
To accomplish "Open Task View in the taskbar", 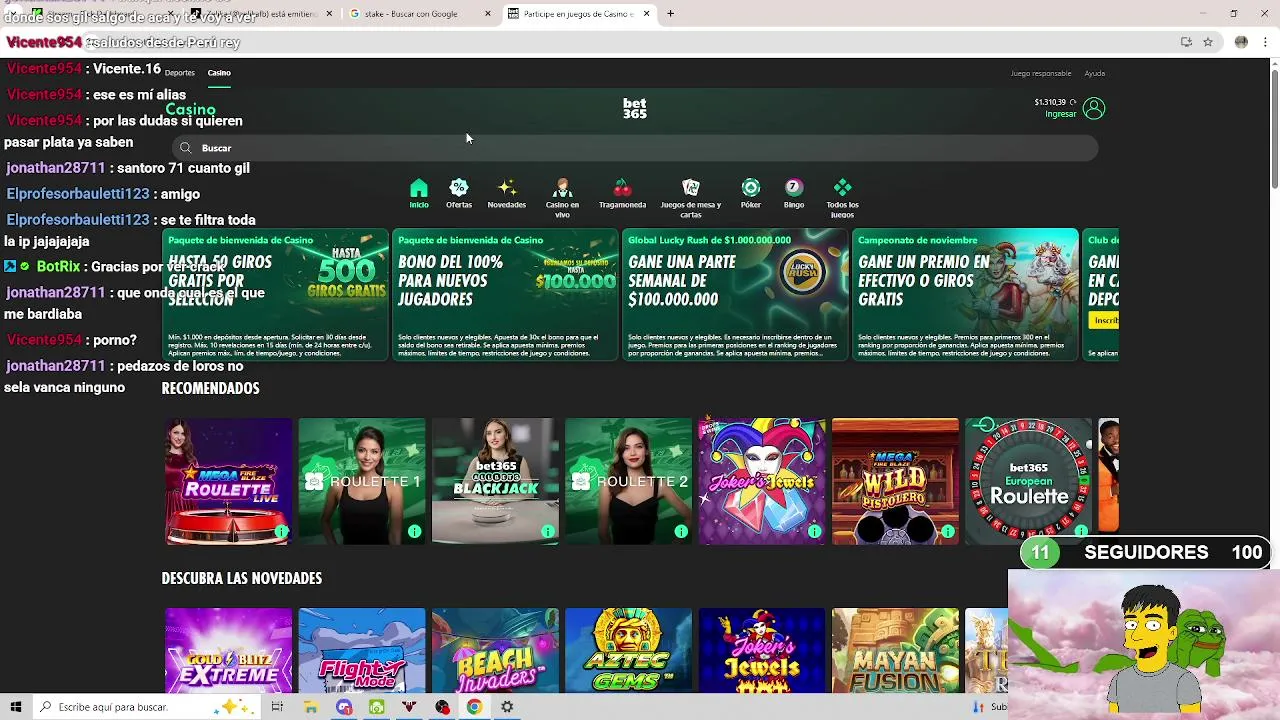I will tap(277, 707).
